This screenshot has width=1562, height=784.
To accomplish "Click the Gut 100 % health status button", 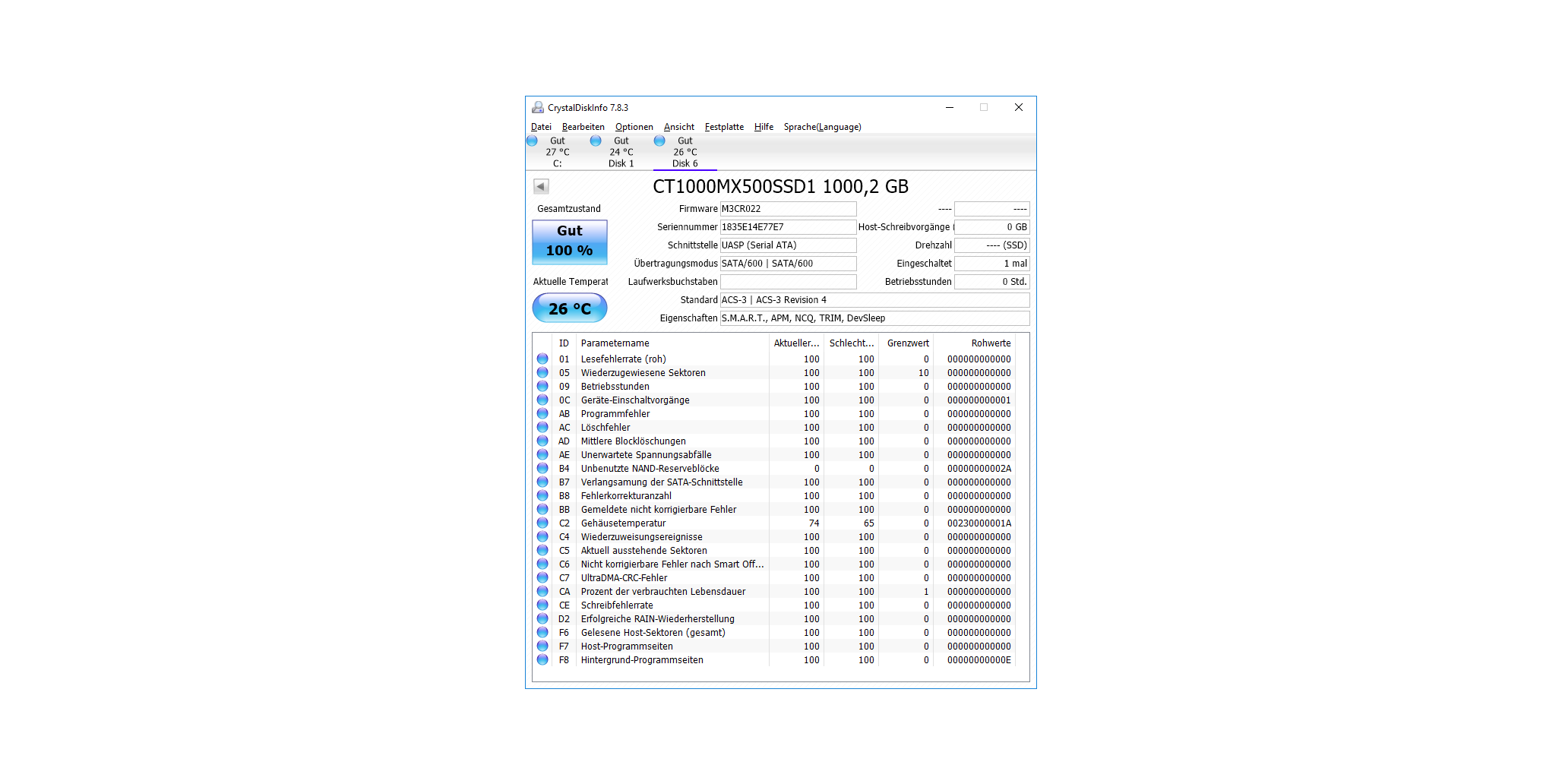I will coord(570,242).
